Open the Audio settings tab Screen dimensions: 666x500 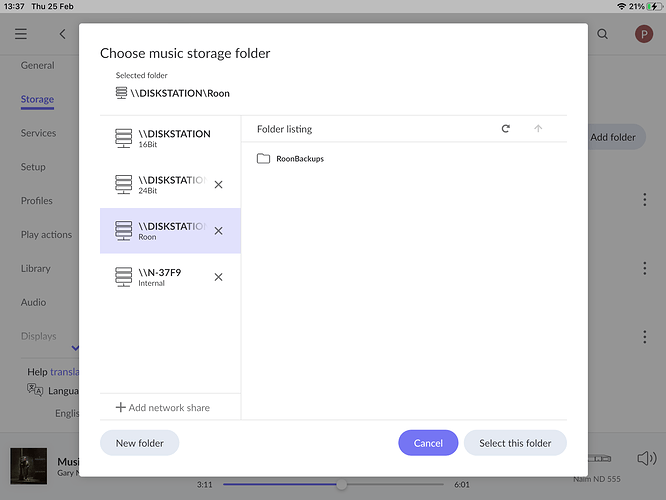point(34,302)
